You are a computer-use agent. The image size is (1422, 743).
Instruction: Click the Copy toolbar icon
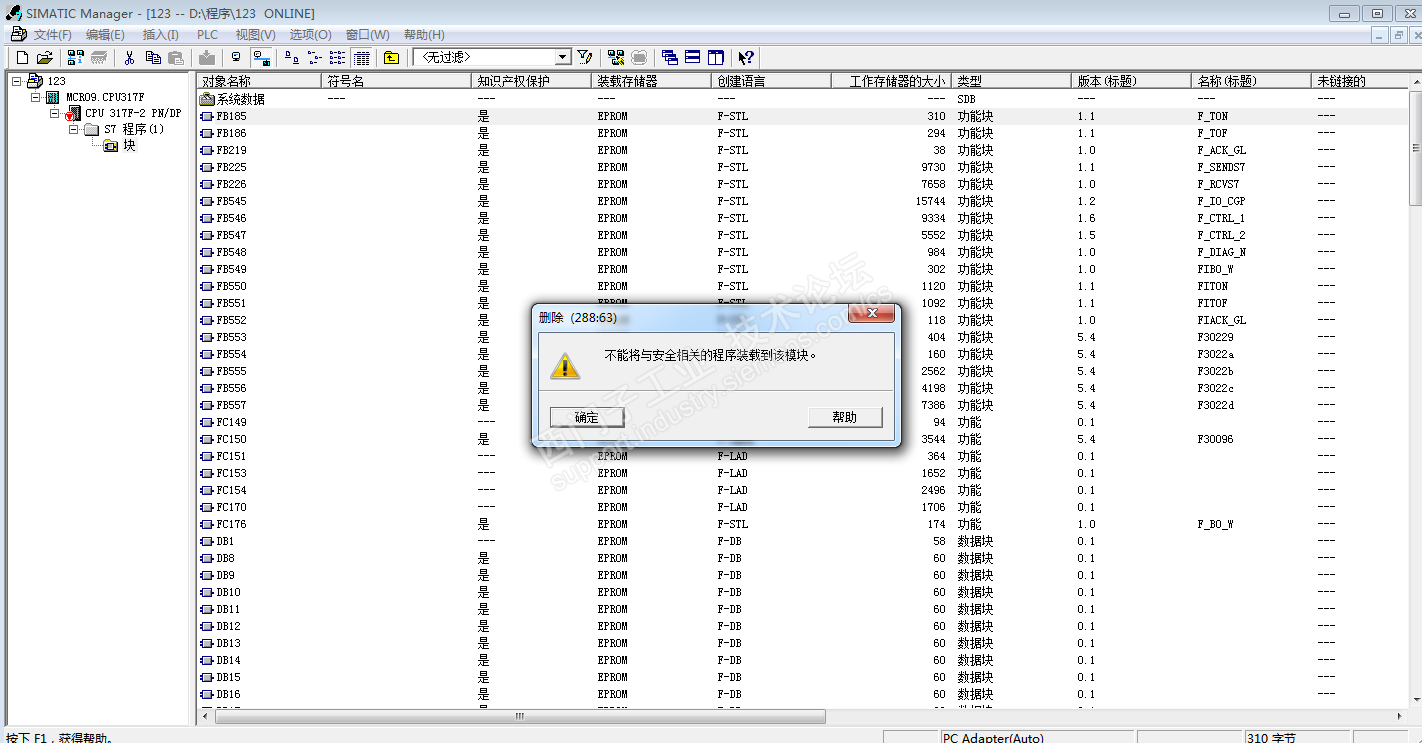pos(153,58)
